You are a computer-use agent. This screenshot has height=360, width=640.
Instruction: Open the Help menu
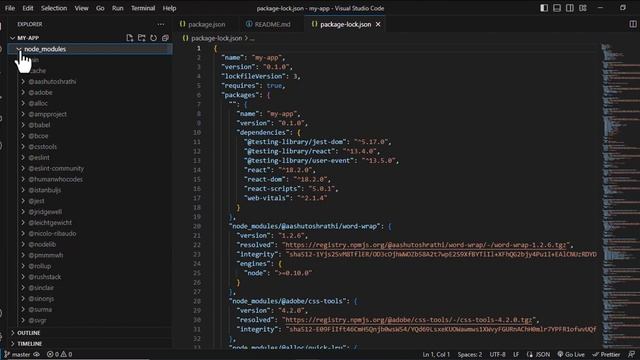(169, 8)
